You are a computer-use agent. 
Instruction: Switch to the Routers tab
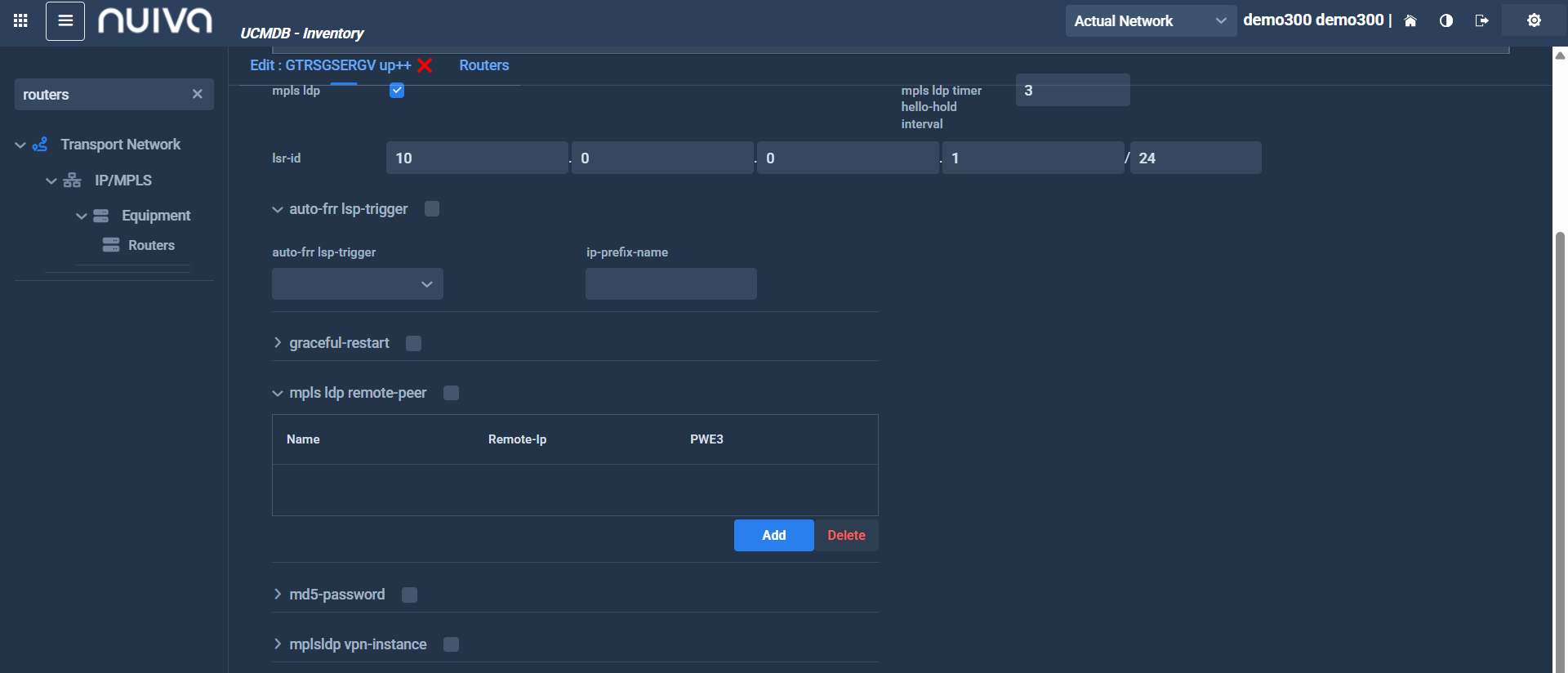[483, 65]
